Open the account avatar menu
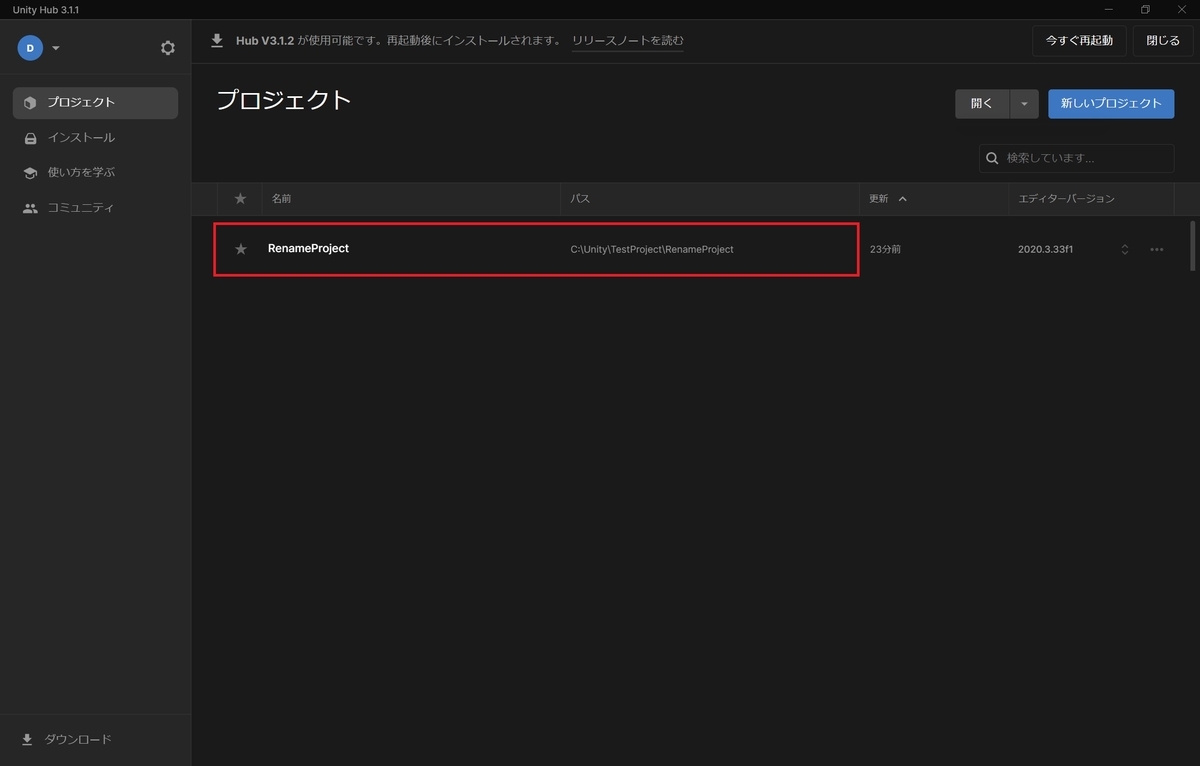1200x766 pixels. (x=30, y=47)
